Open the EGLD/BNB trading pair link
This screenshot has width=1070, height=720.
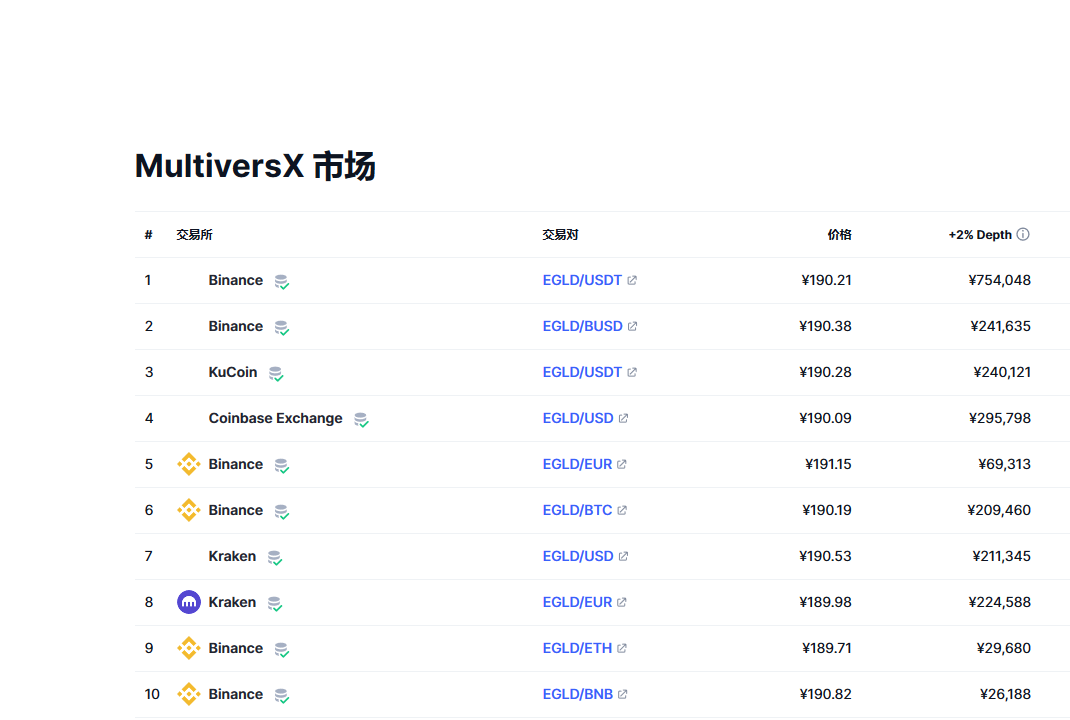(578, 694)
